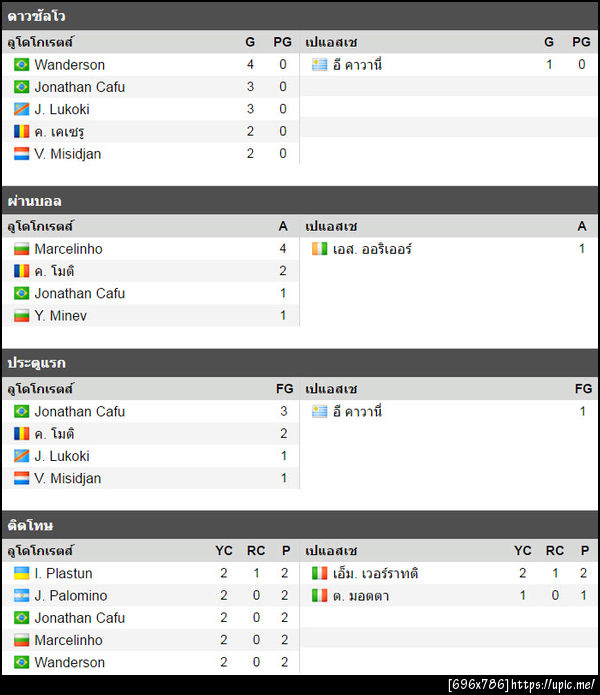
Task: Click the flag beside เอ็ม. เวอร์ราทติ
Action: [x=320, y=574]
